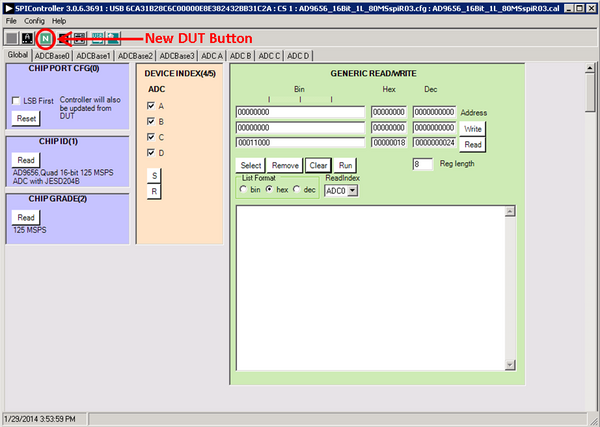
Task: Click the Run button
Action: coord(345,165)
